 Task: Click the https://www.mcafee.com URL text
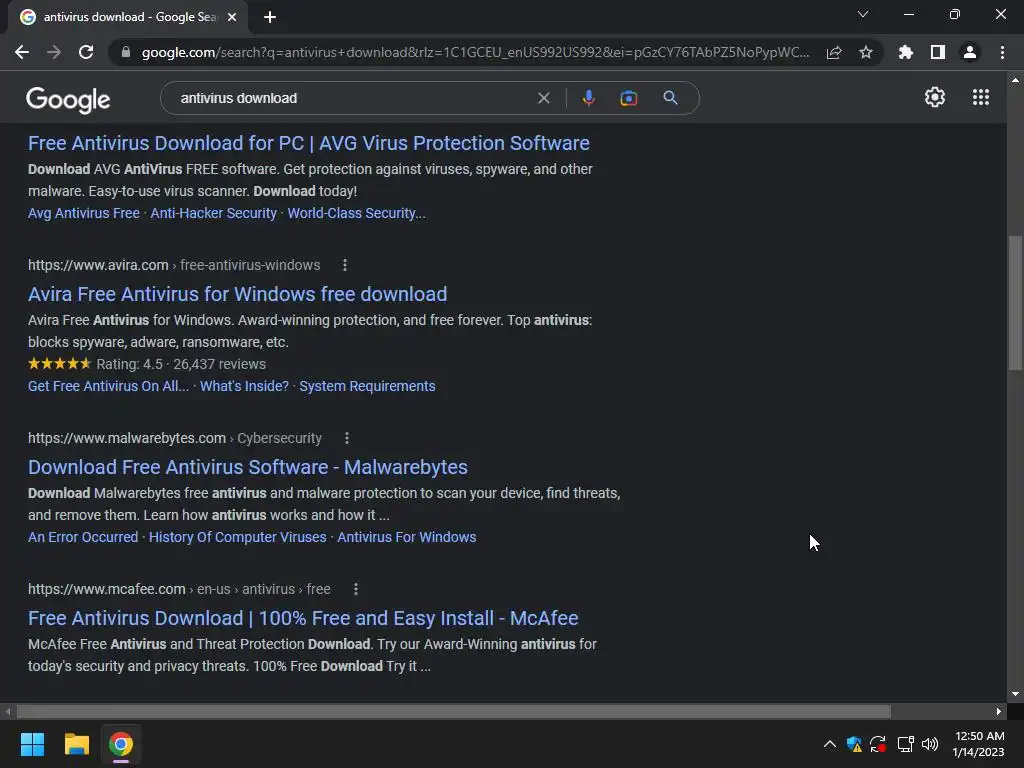[x=106, y=589]
